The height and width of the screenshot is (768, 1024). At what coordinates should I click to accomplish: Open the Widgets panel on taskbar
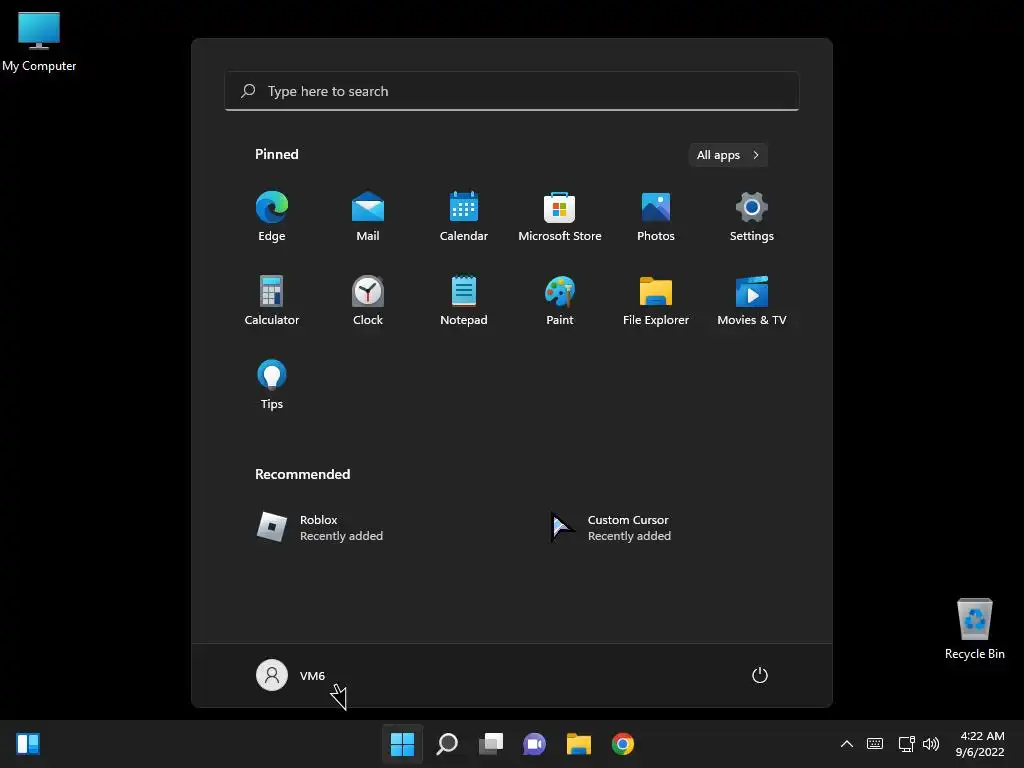pos(28,744)
